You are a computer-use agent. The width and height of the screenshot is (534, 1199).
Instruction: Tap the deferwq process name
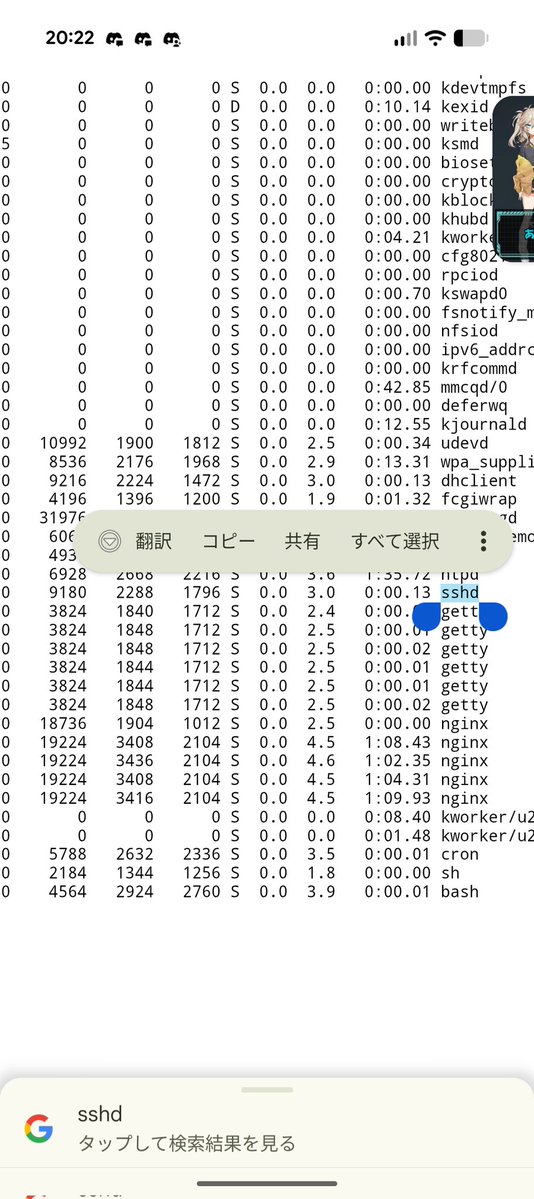coord(474,405)
